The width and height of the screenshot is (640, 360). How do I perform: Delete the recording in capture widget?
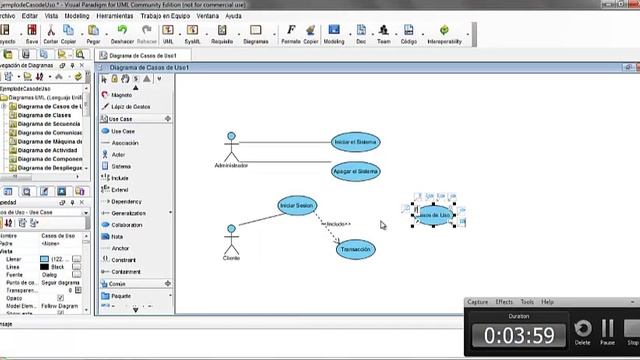point(582,332)
